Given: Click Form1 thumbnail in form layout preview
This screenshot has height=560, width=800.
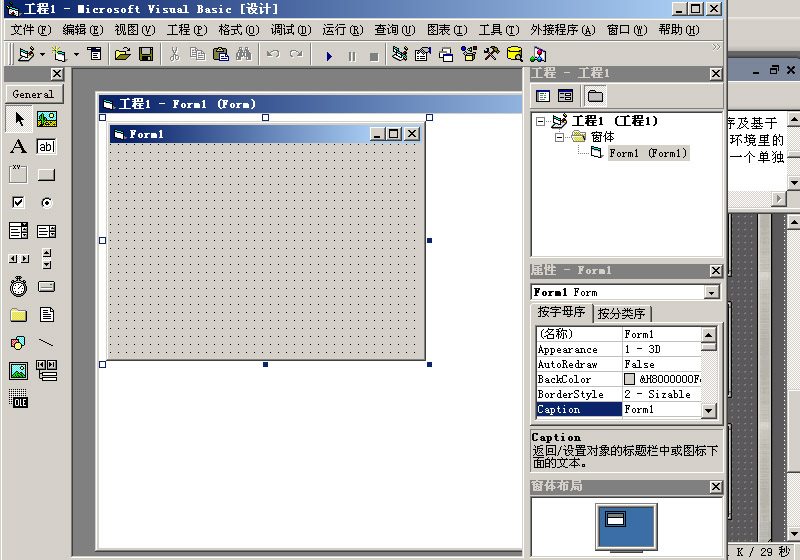Looking at the screenshot, I should (x=615, y=519).
